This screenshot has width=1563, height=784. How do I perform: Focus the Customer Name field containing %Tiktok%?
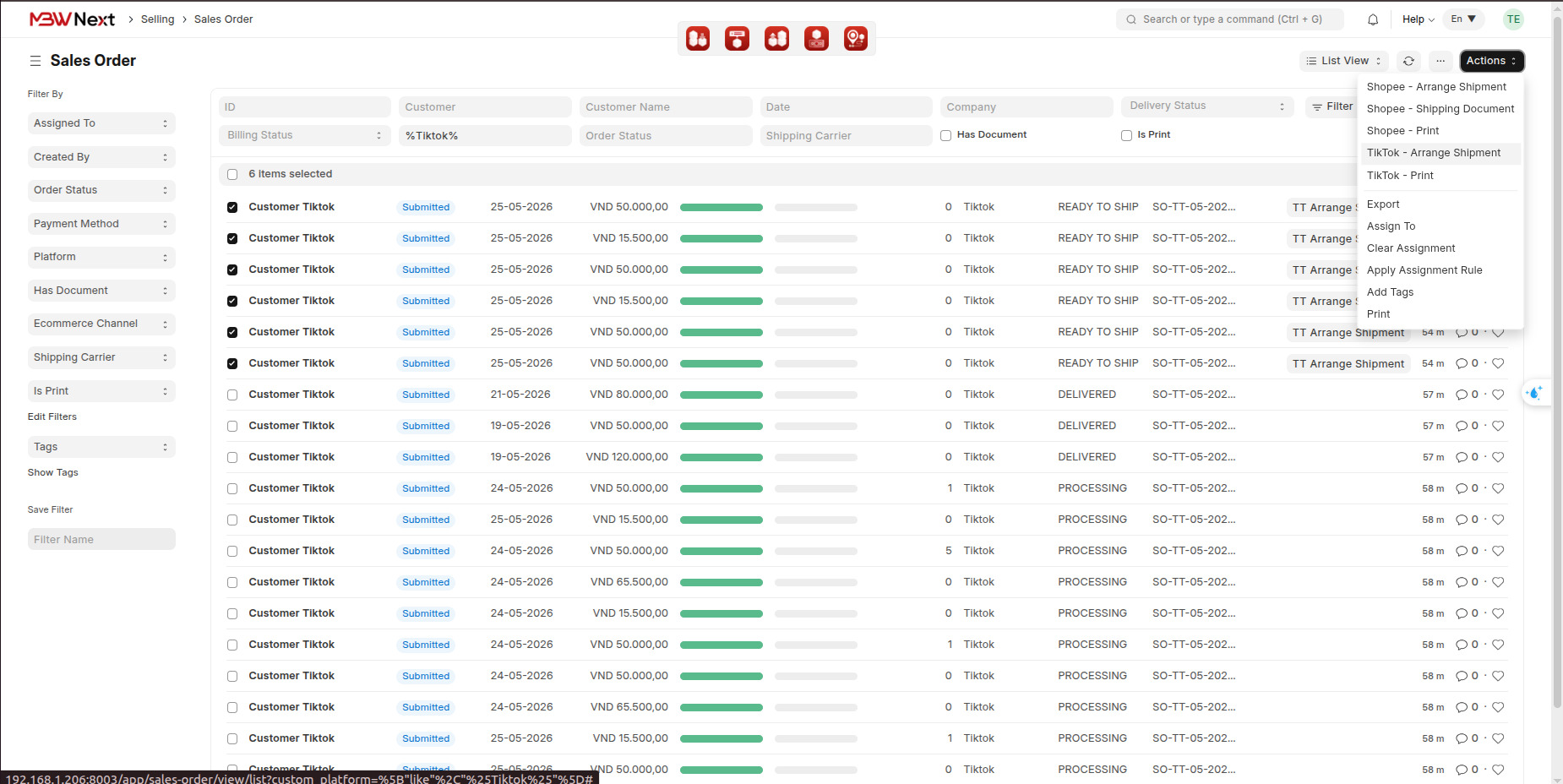485,136
